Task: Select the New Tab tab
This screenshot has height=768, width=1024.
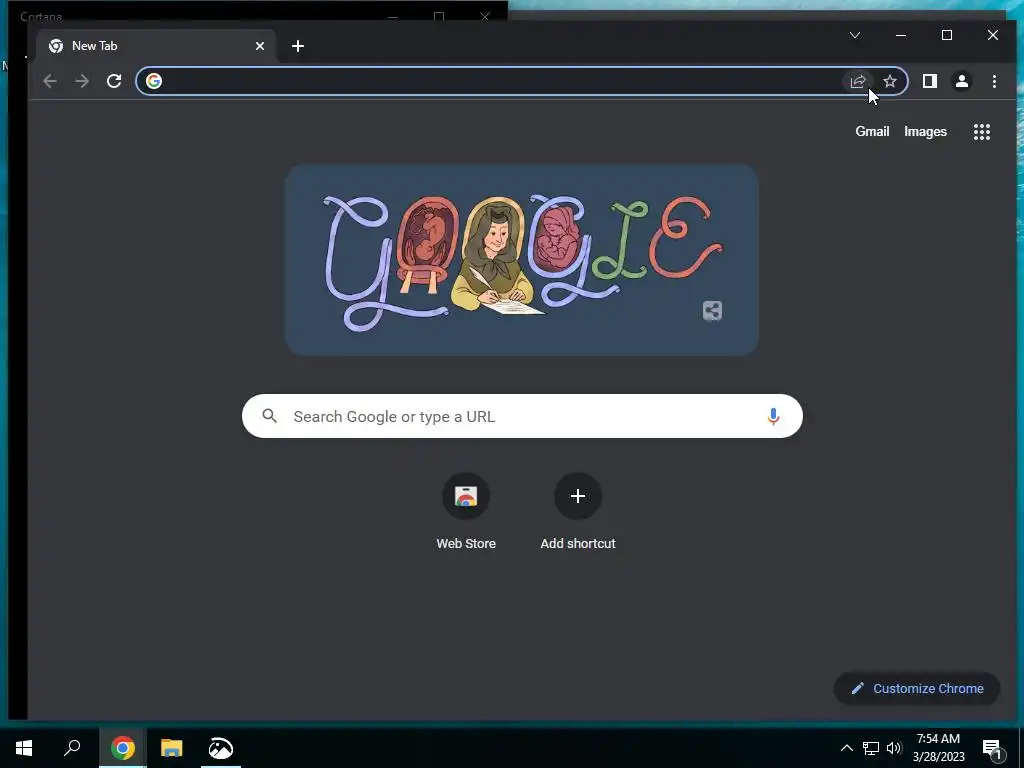Action: [x=157, y=46]
